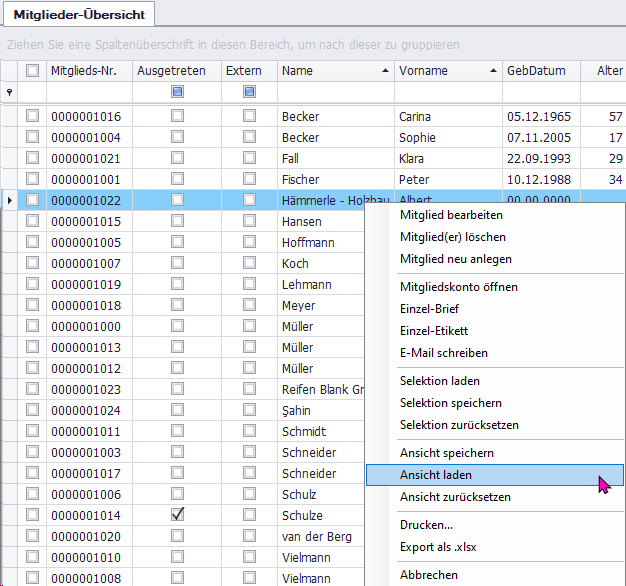Click the sort arrow in Name column header
This screenshot has height=586, width=626.
click(385, 71)
